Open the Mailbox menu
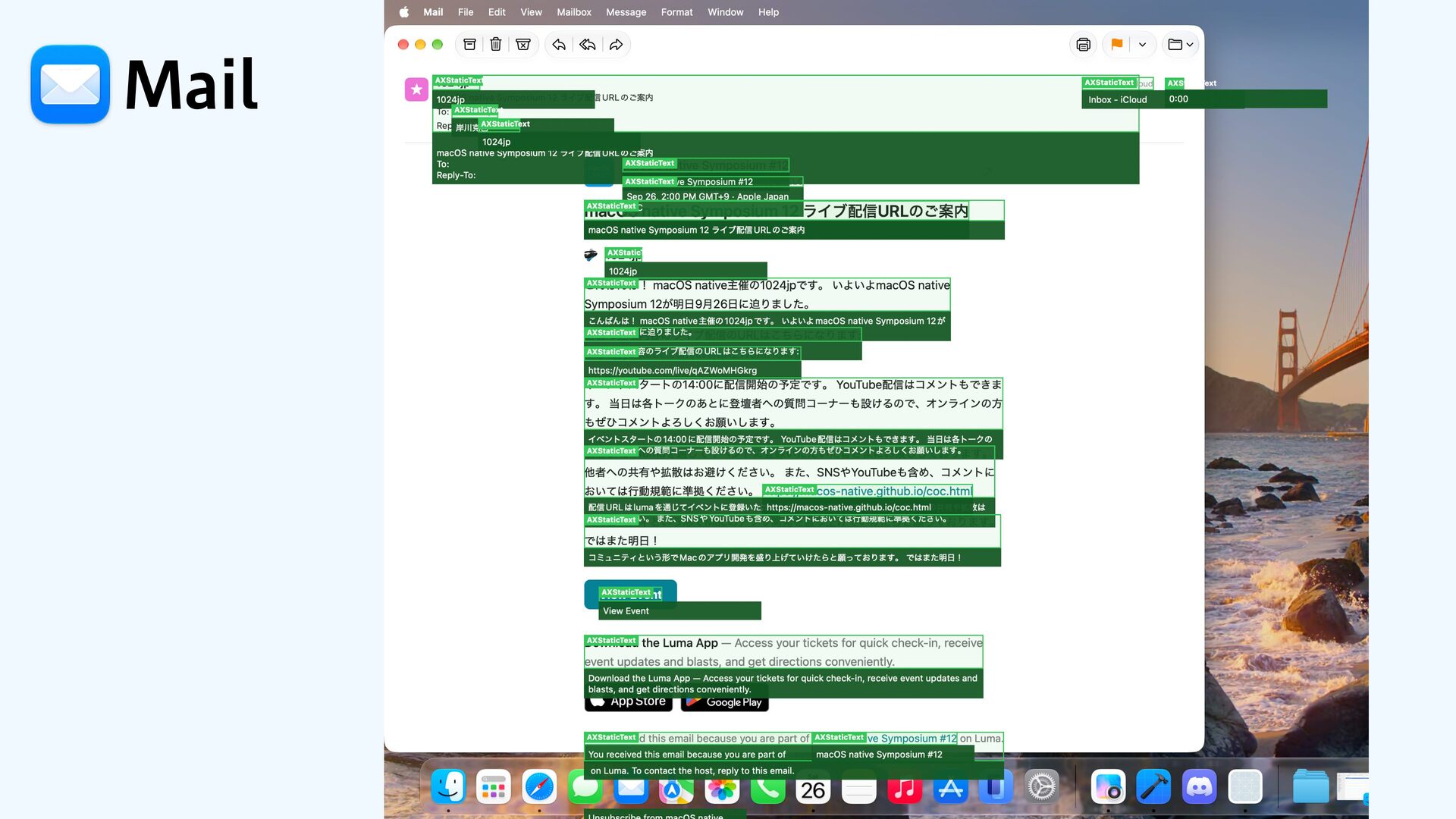Viewport: 1456px width, 819px height. [x=574, y=12]
